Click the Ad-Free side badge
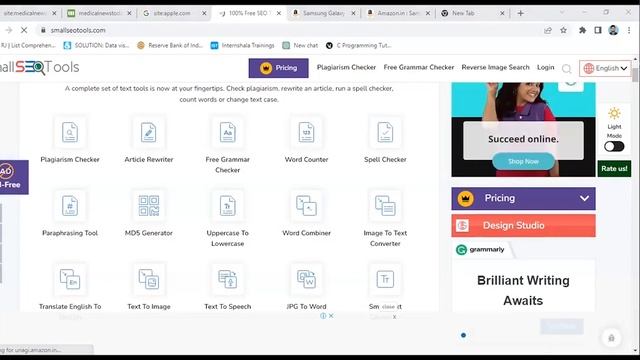 tap(13, 177)
